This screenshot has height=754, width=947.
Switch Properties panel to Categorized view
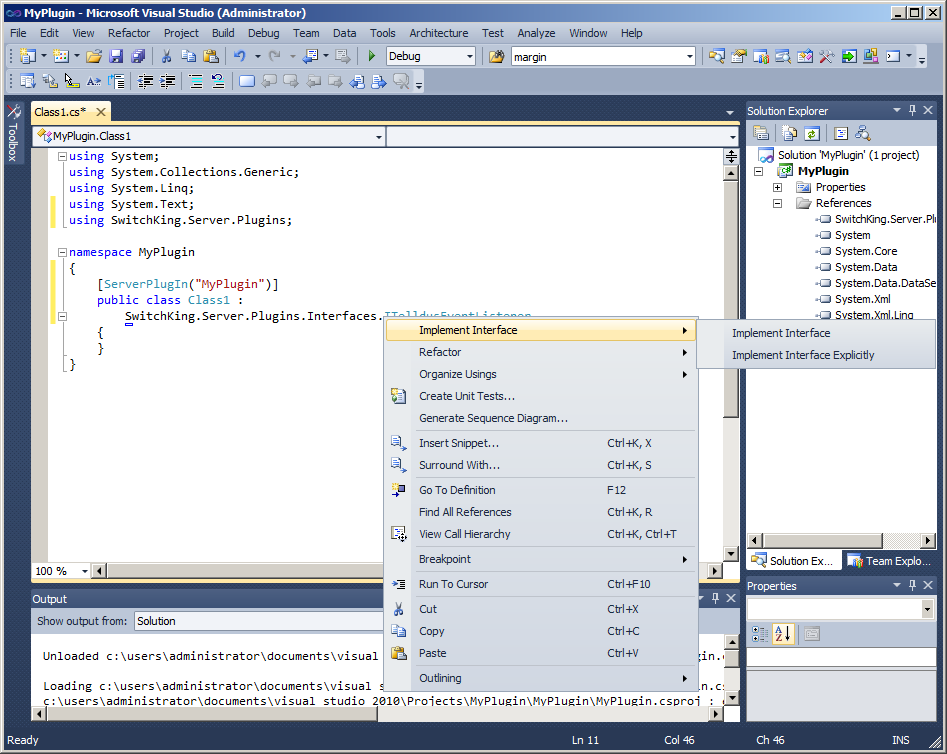point(760,634)
